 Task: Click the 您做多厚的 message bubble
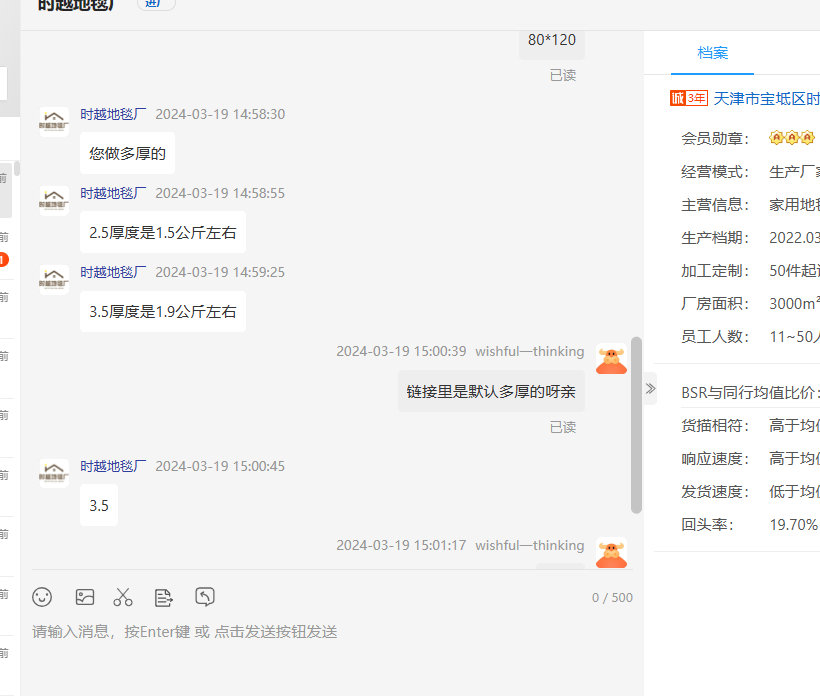(x=128, y=153)
